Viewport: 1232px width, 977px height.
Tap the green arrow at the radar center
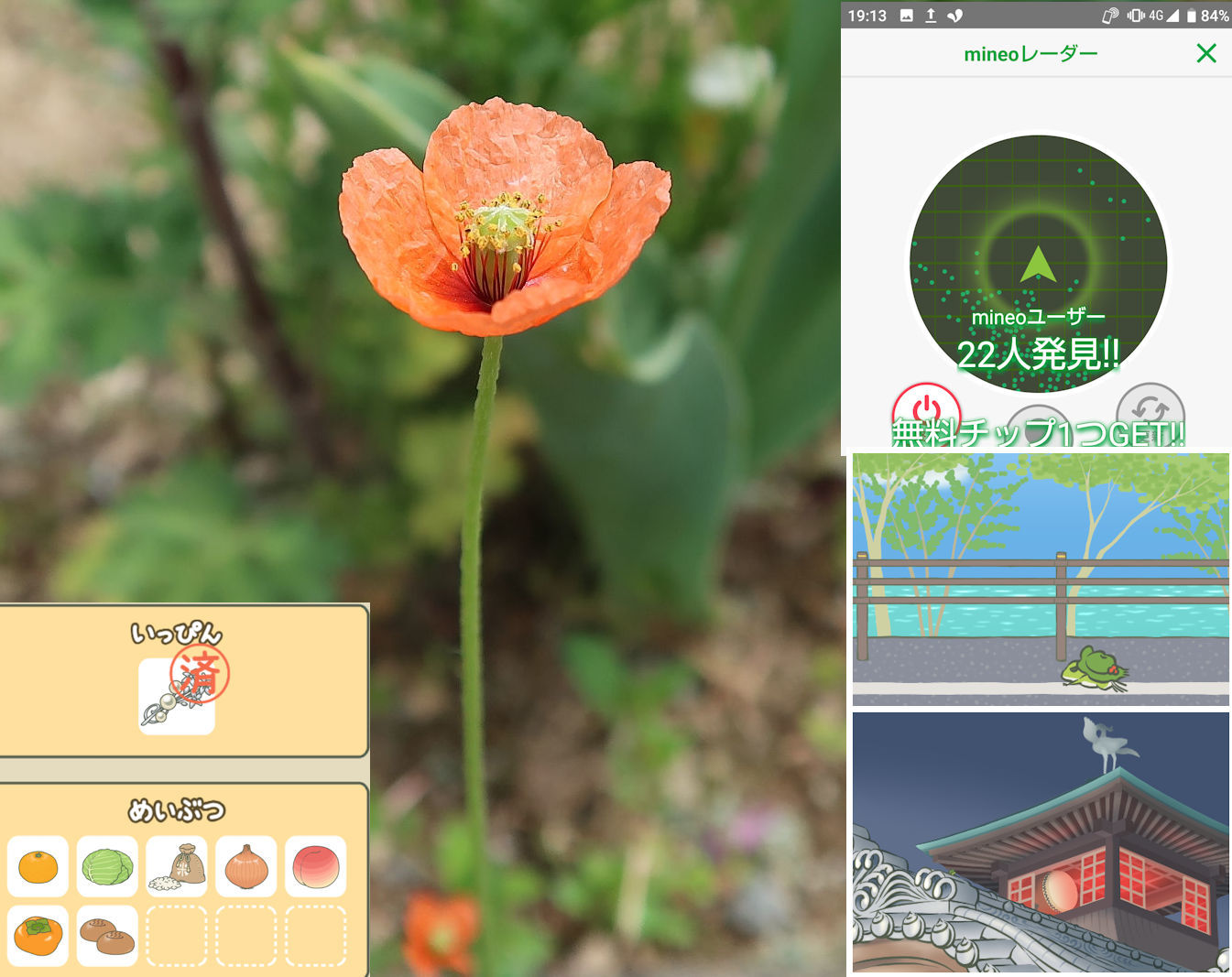[1038, 265]
